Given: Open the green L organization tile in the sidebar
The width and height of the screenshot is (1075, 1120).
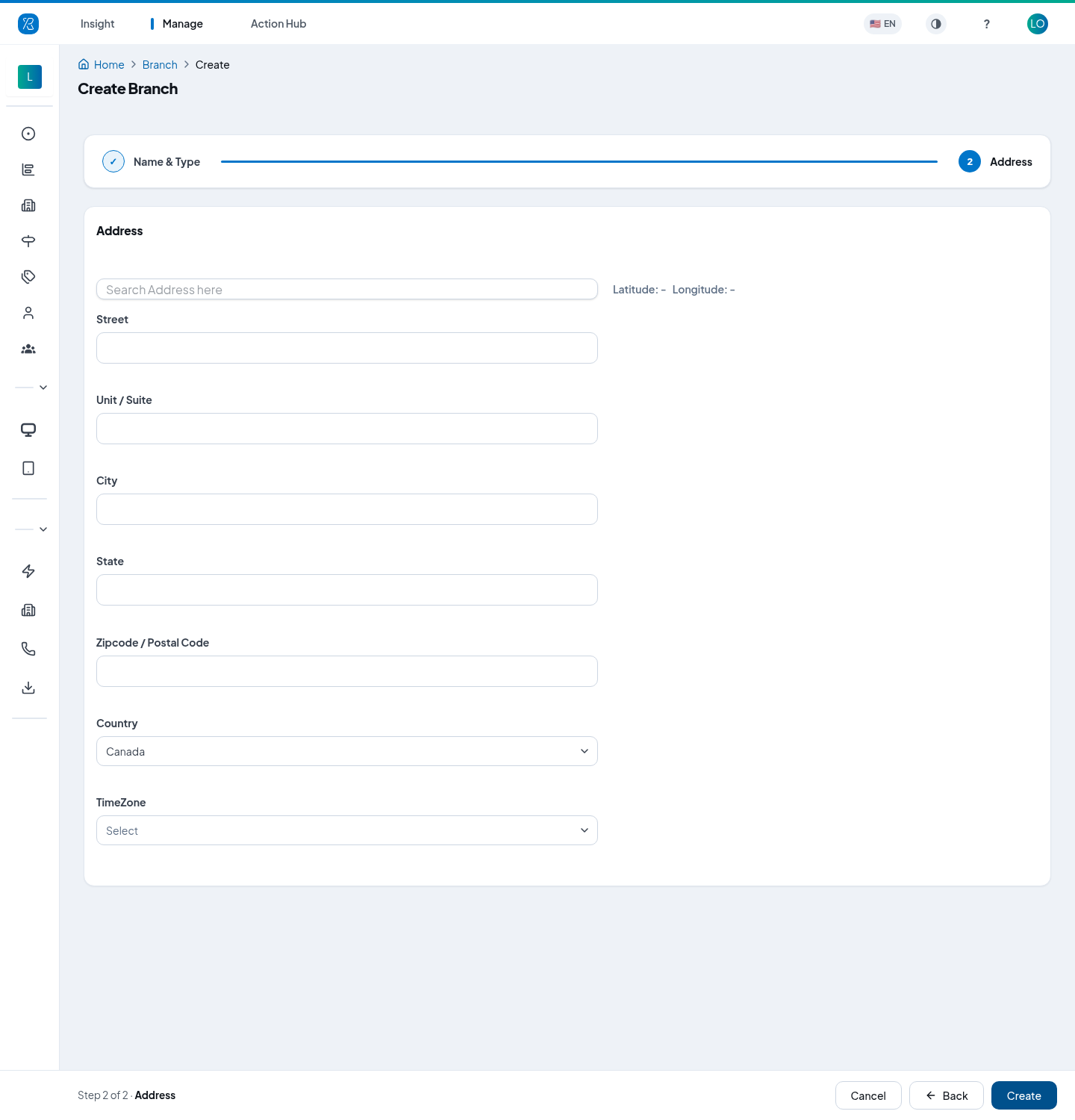Looking at the screenshot, I should [30, 77].
